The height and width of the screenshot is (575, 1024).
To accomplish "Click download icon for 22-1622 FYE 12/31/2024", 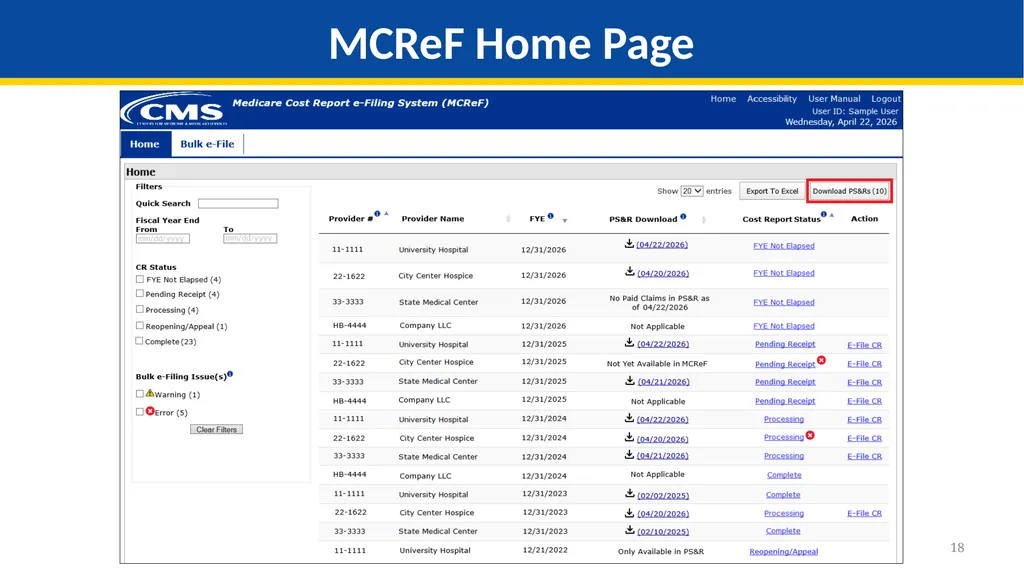I will tap(629, 436).
